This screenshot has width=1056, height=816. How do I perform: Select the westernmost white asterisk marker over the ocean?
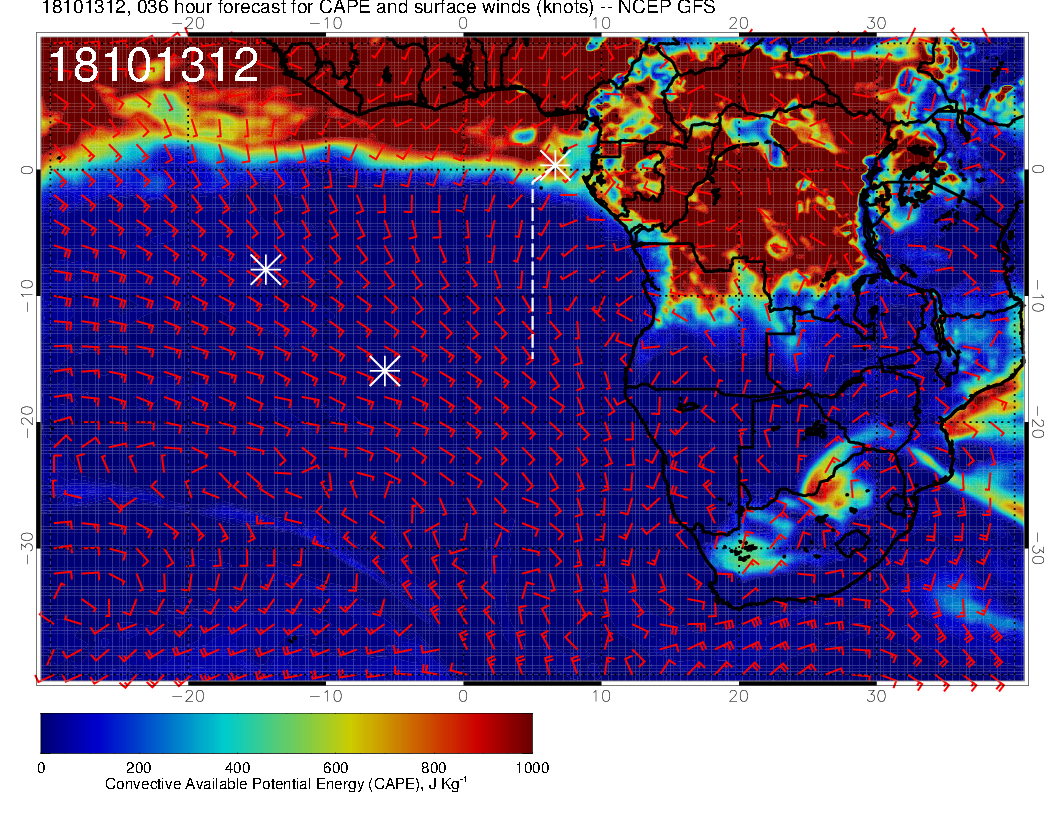(x=266, y=269)
